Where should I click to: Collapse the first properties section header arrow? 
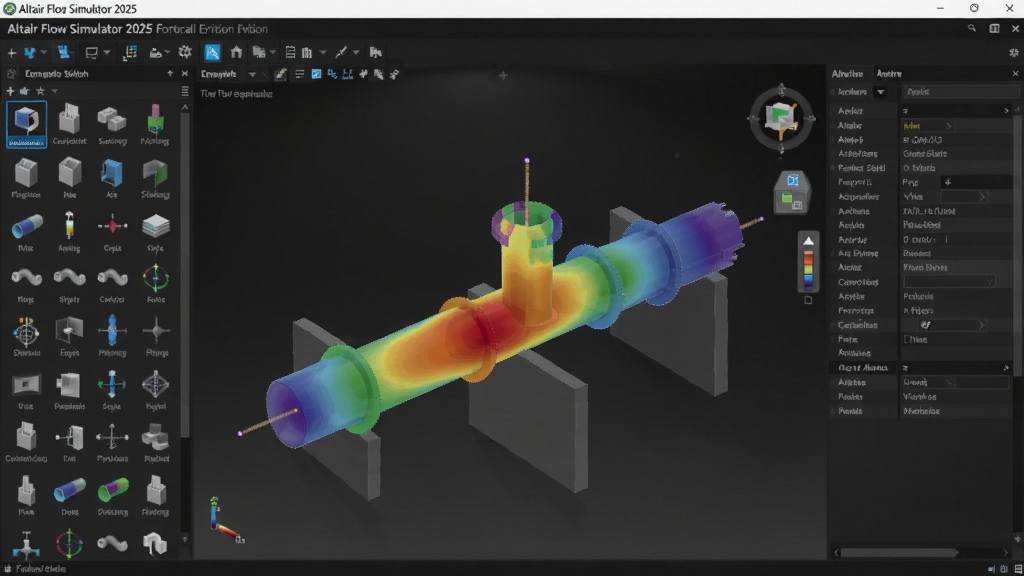tap(1006, 111)
